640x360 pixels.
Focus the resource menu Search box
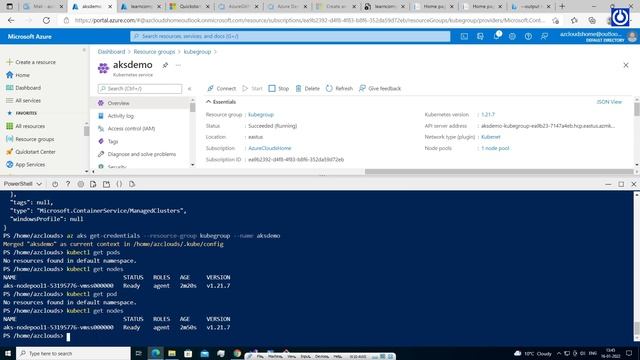[x=140, y=89]
